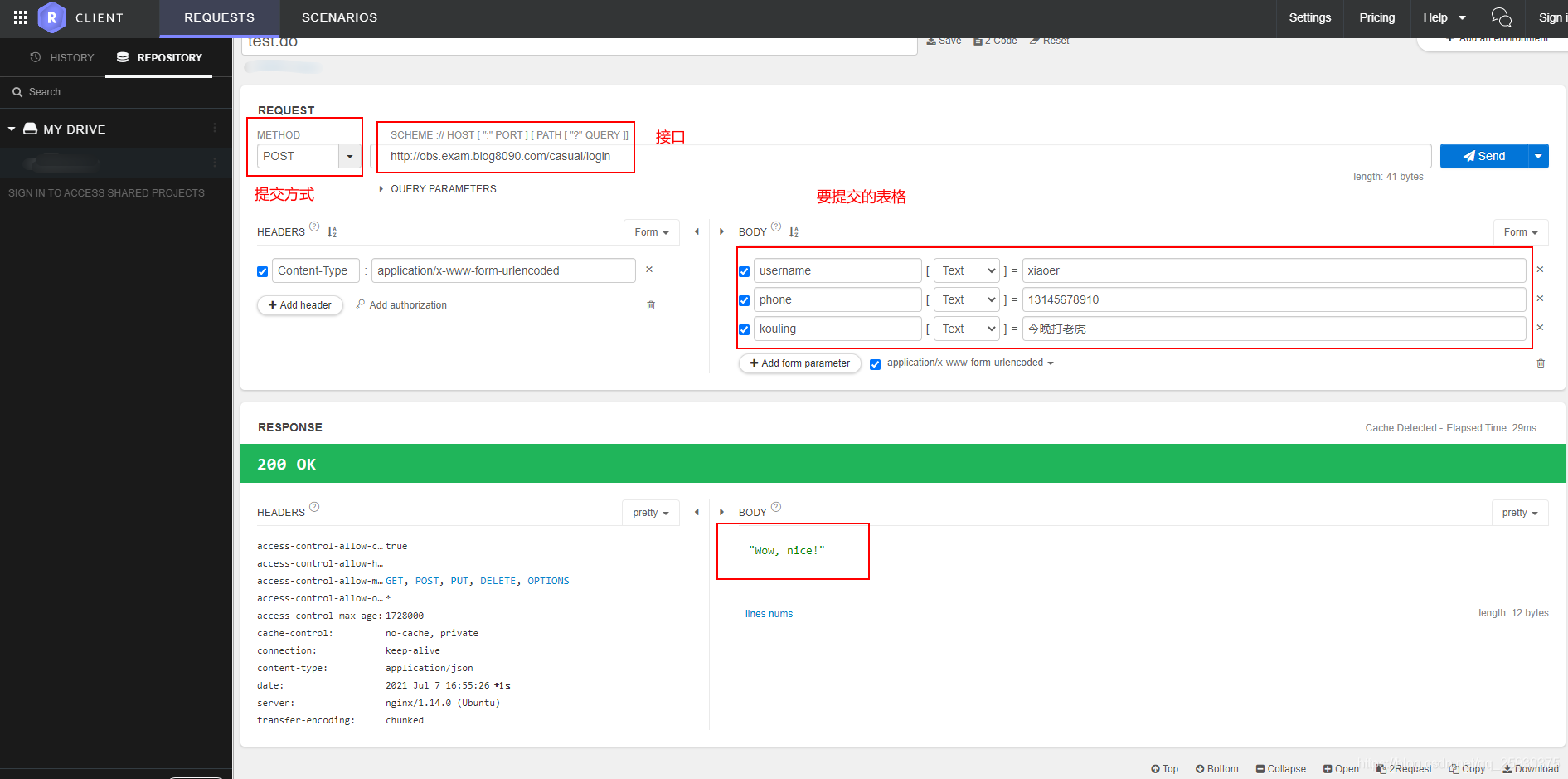Remove the phone form parameter
Viewport: 1568px width, 779px height.
coord(1540,299)
